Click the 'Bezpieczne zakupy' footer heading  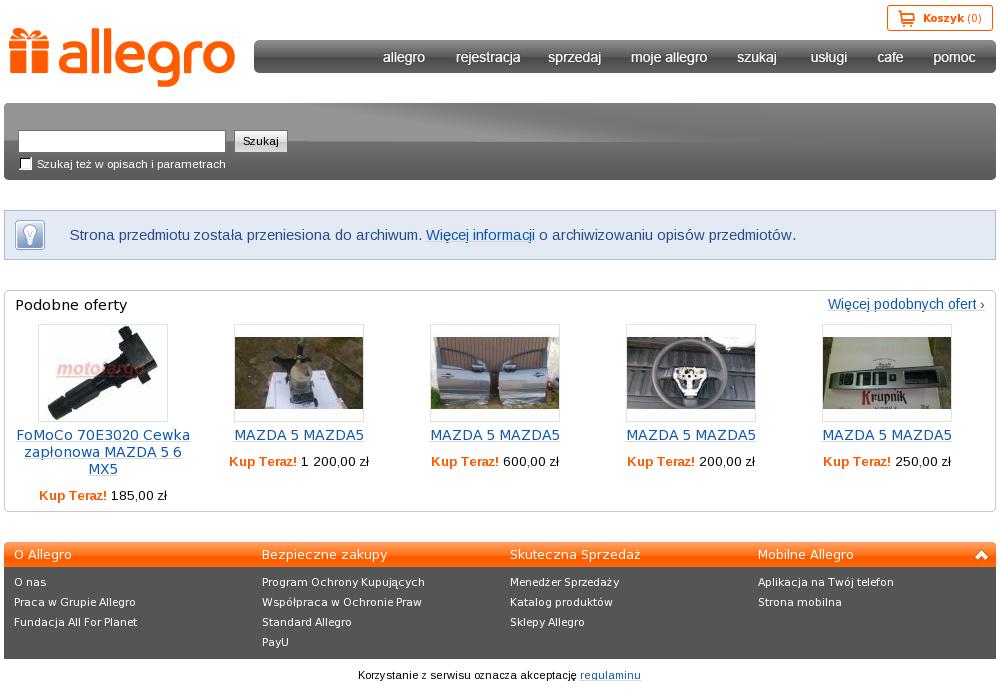tap(325, 555)
